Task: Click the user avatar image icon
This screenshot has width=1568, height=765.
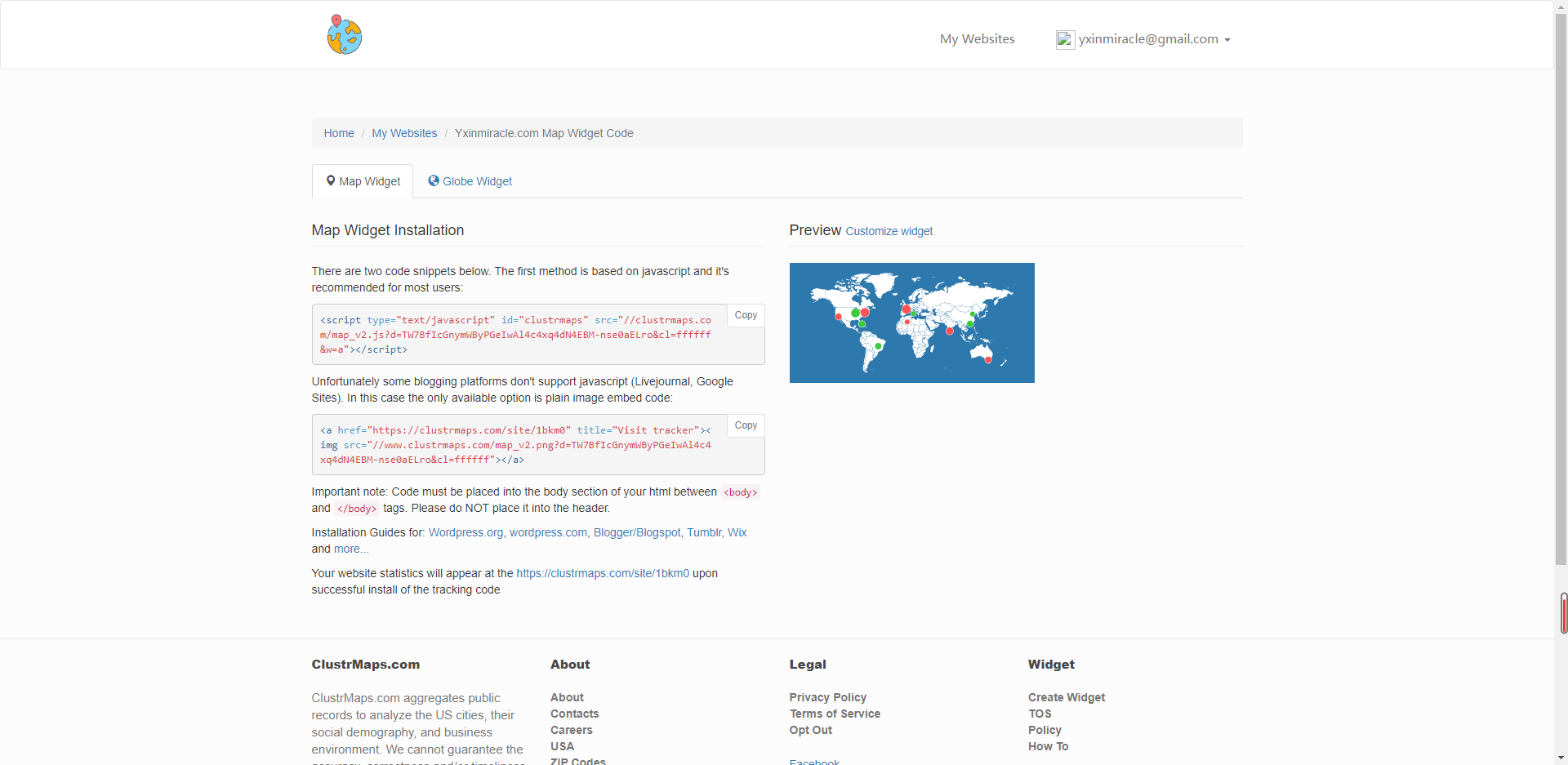Action: click(1065, 39)
